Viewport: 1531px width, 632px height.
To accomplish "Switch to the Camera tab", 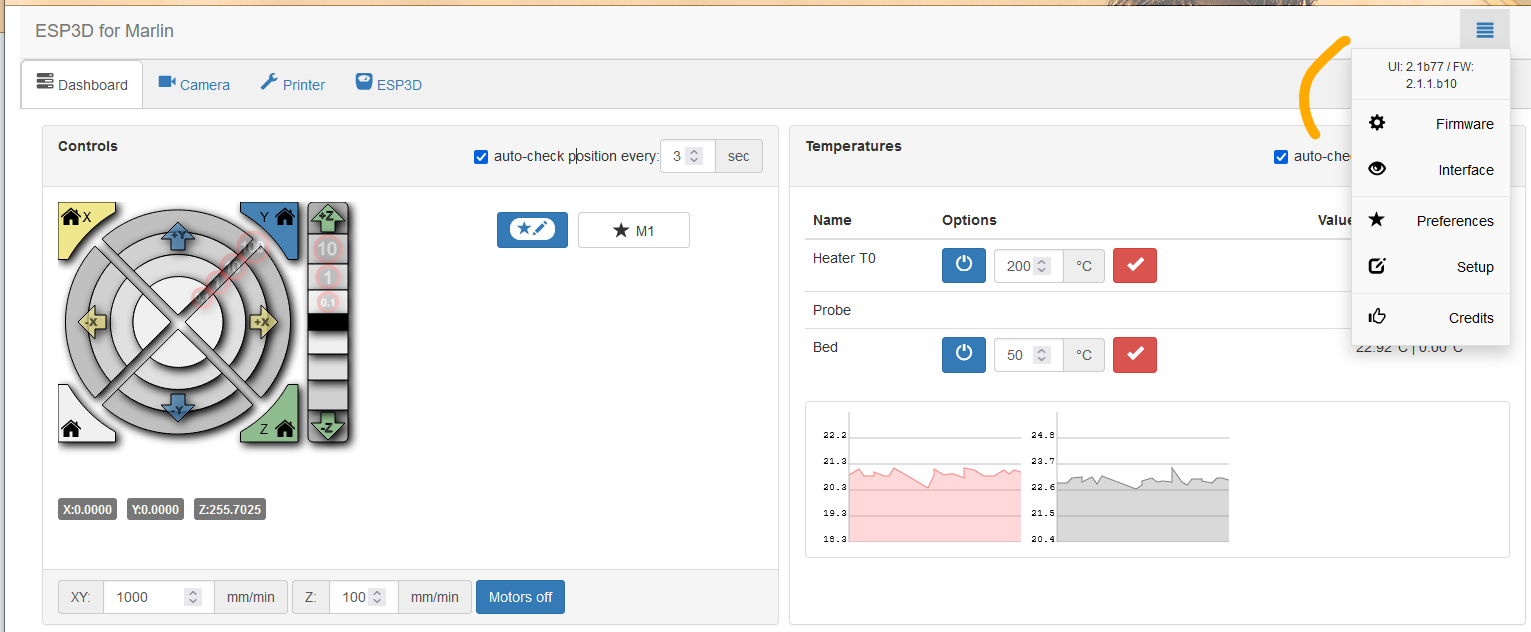I will coord(194,85).
